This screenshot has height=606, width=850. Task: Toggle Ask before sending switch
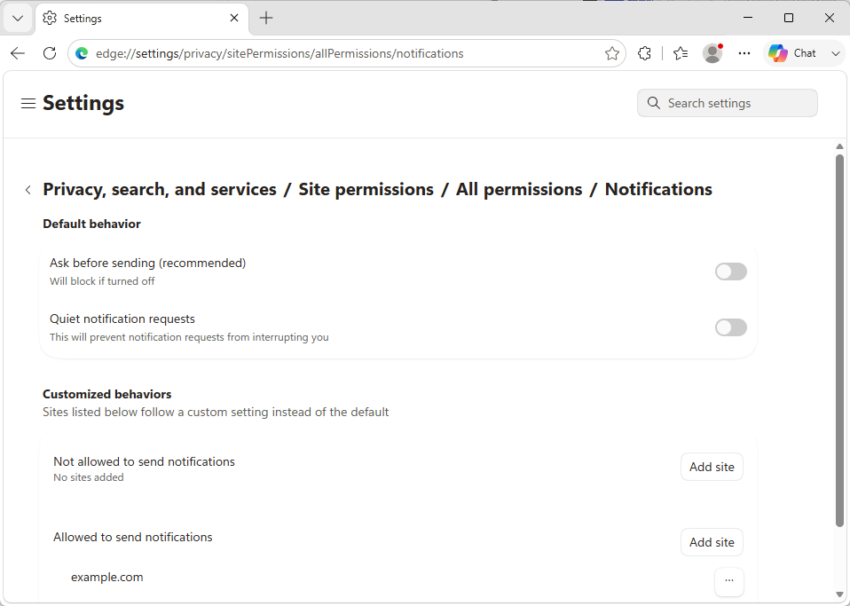[x=731, y=272]
